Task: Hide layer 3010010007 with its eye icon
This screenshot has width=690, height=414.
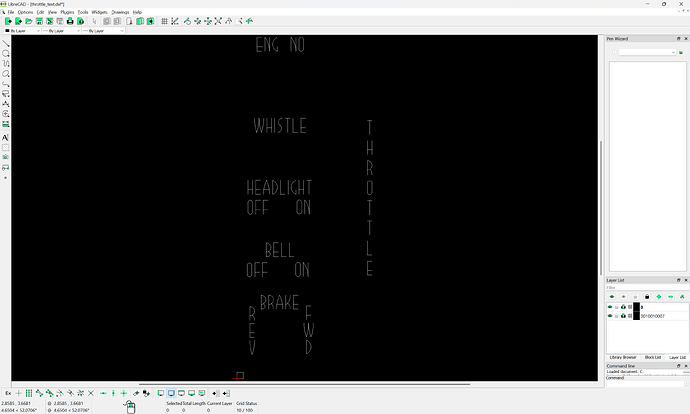Action: (610, 315)
